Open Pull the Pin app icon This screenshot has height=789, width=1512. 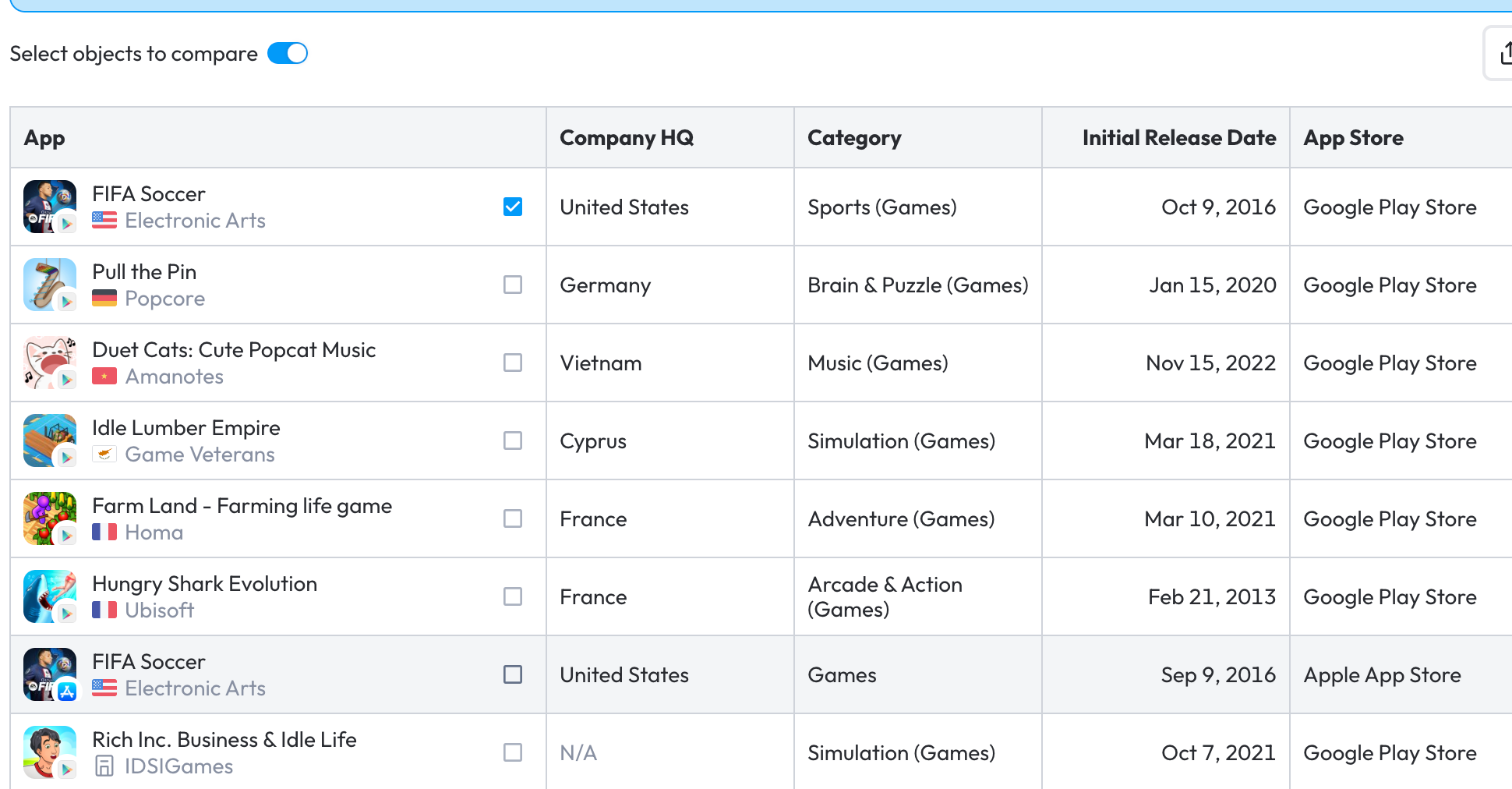pyautogui.click(x=50, y=285)
